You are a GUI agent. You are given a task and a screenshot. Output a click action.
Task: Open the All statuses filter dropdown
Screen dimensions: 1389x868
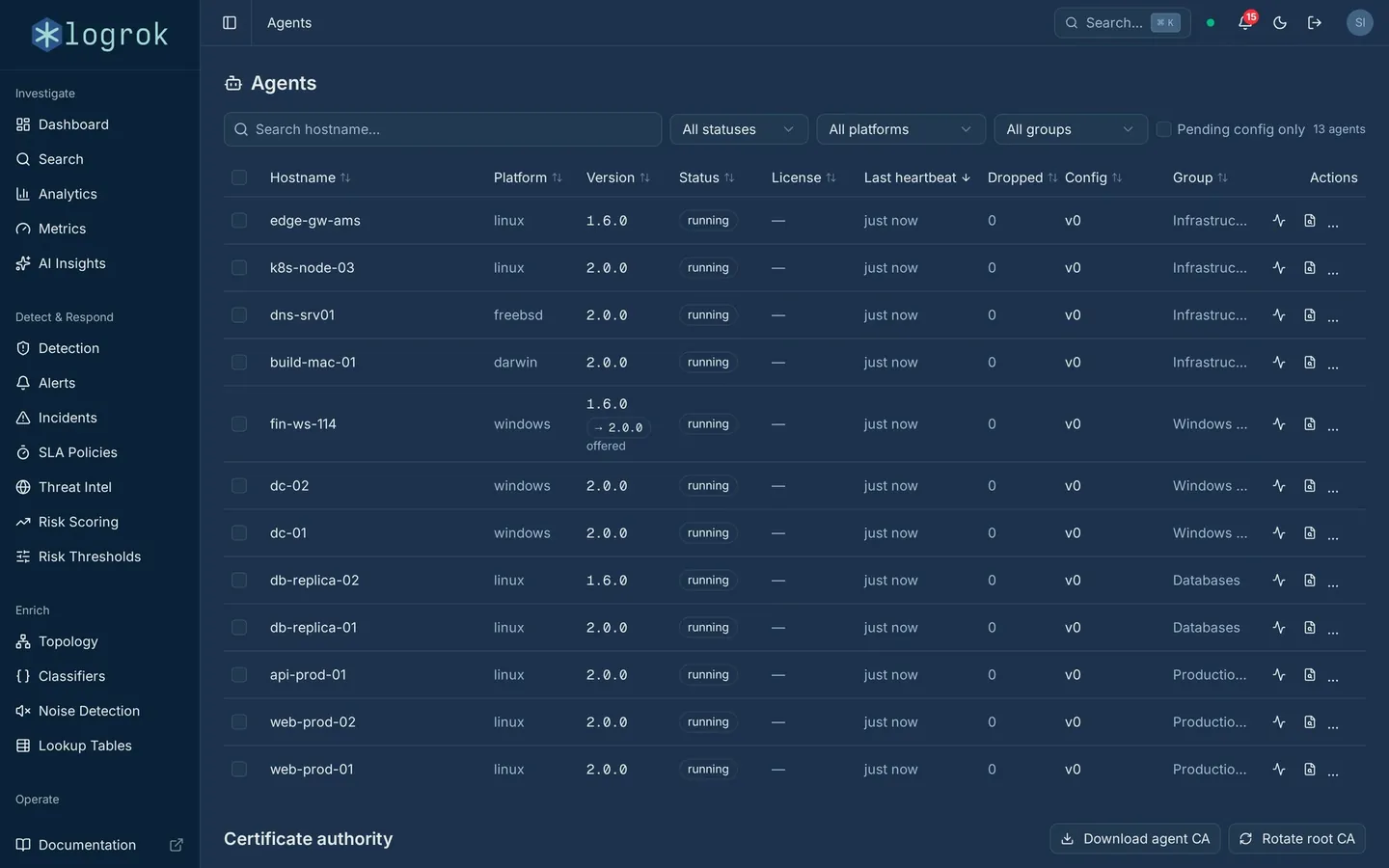738,129
